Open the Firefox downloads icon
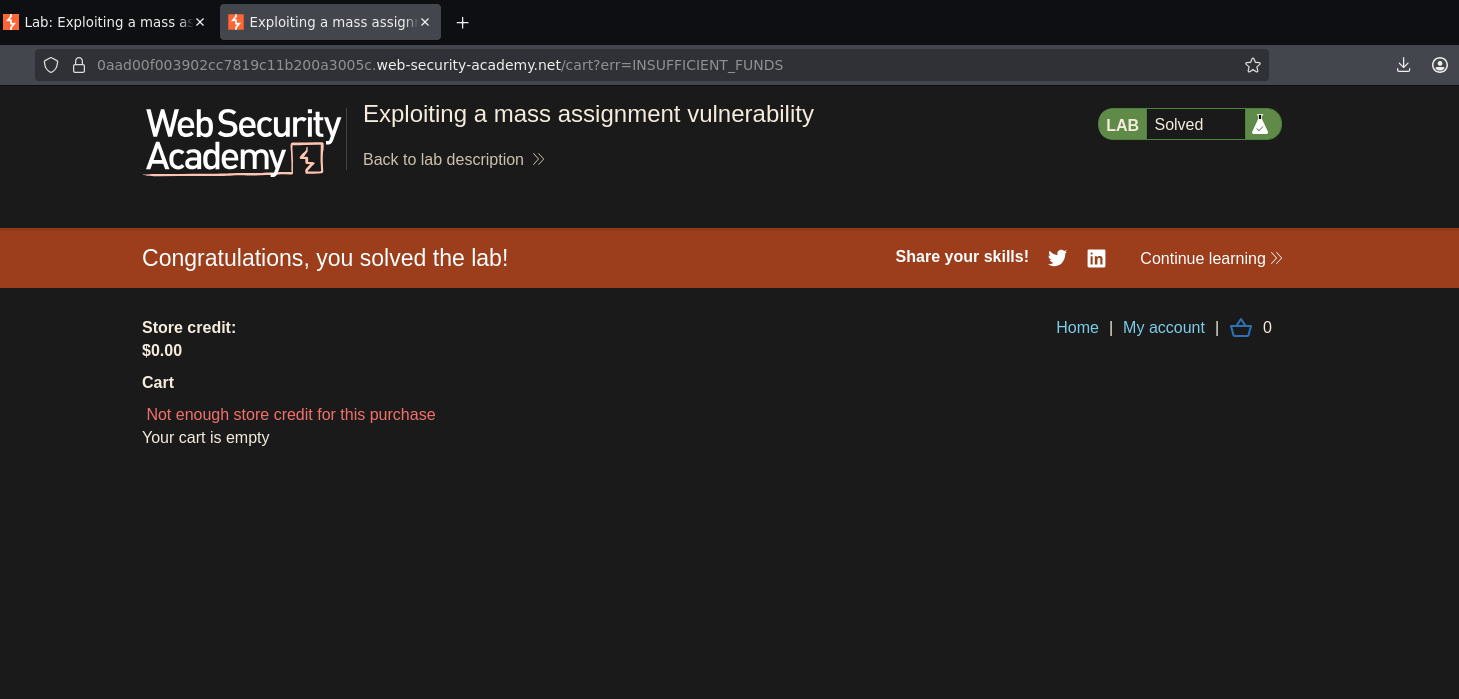Image resolution: width=1459 pixels, height=699 pixels. click(x=1403, y=65)
